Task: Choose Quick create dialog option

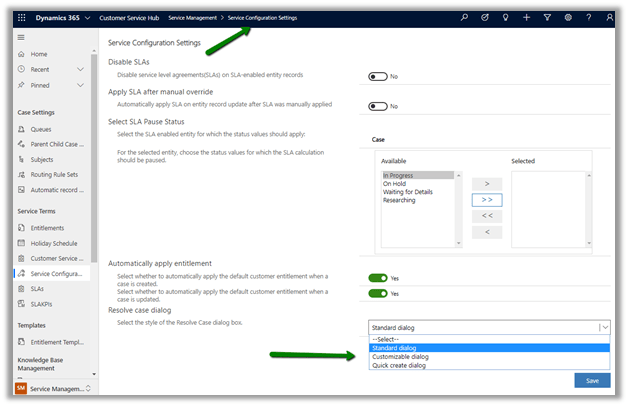Action: pyautogui.click(x=489, y=365)
